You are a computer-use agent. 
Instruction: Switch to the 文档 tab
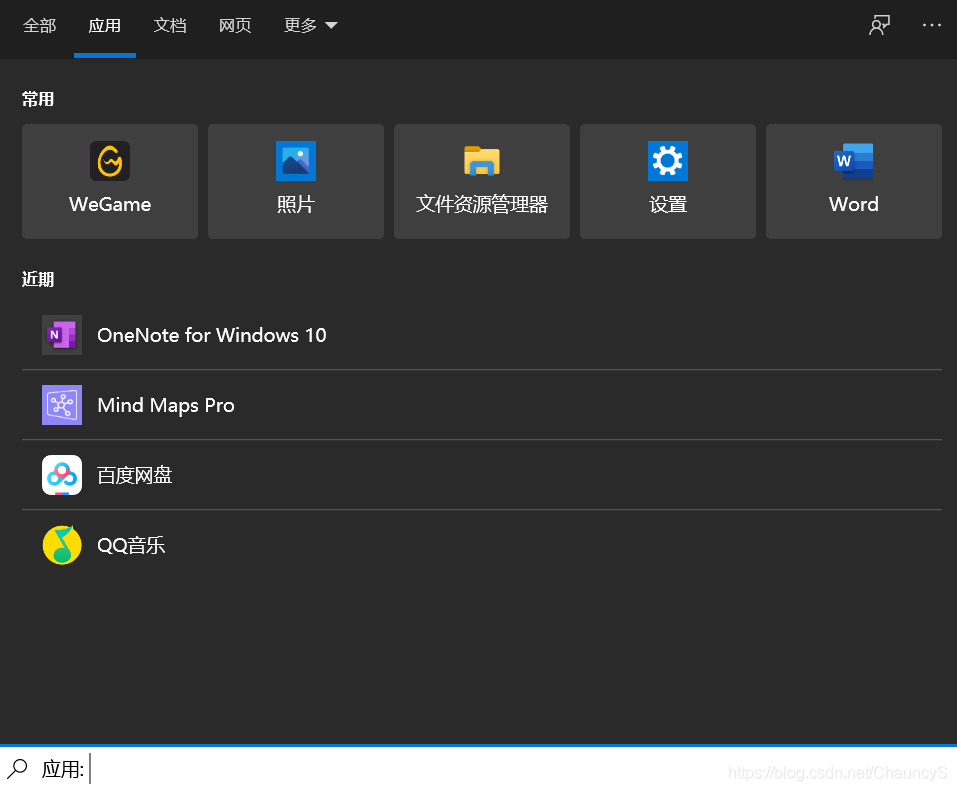170,26
